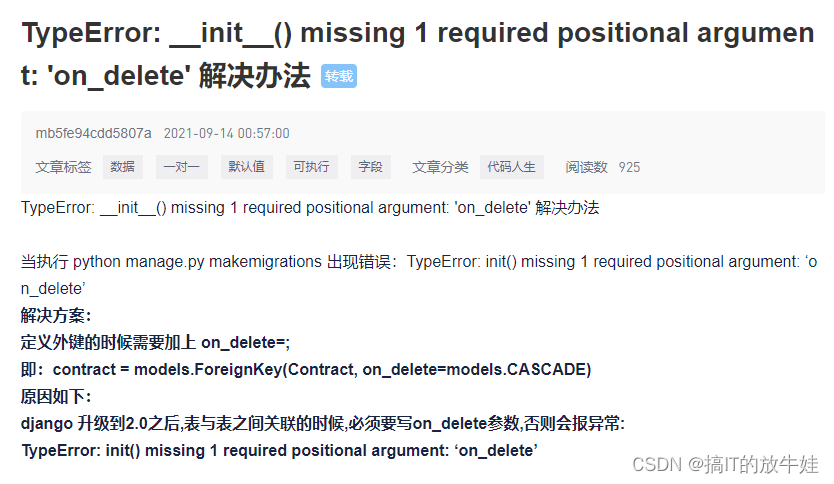Click author name mb5fe94cdd5807a
This screenshot has width=834, height=484.
coord(94,133)
